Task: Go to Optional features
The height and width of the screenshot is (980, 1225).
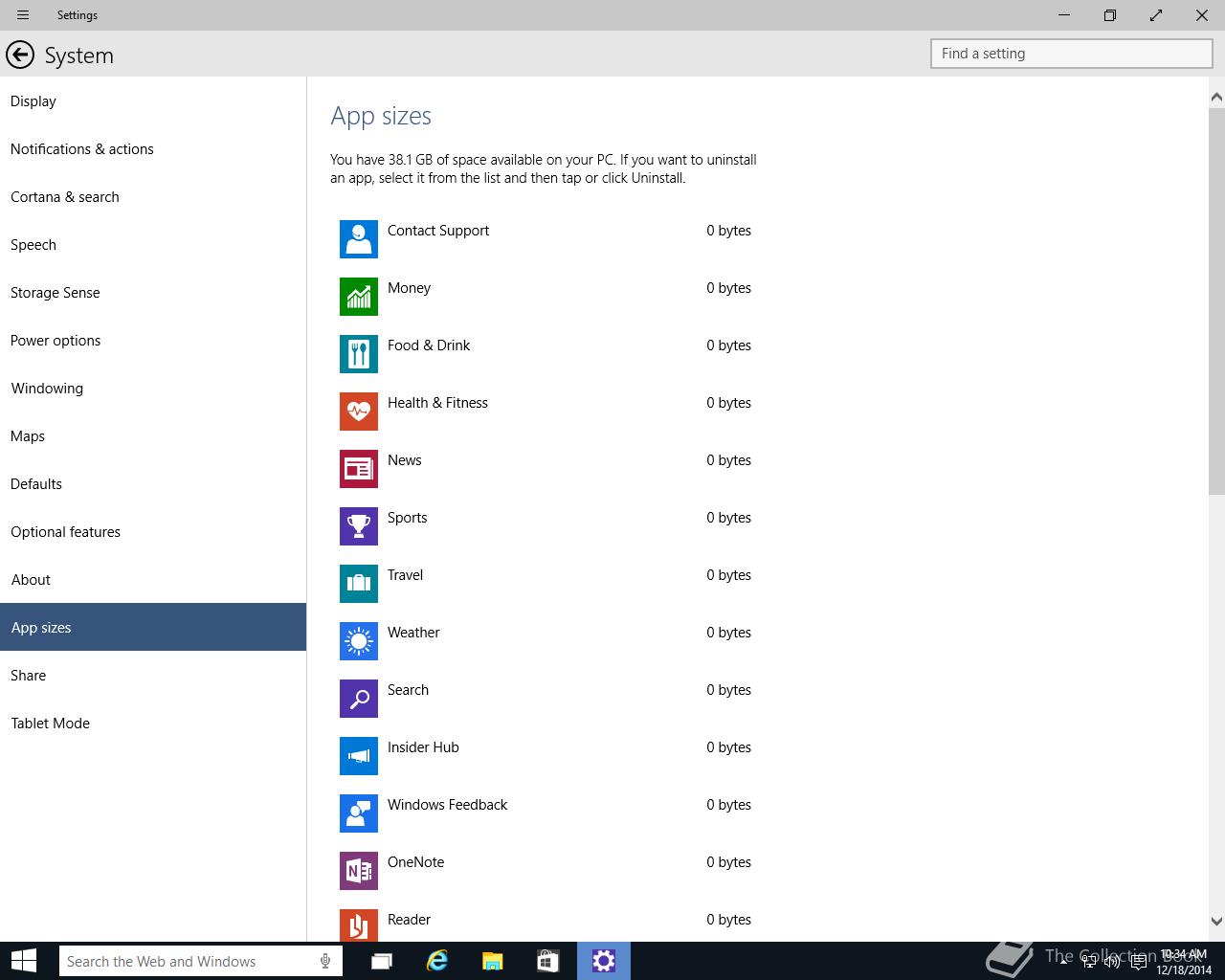Action: 153,532
